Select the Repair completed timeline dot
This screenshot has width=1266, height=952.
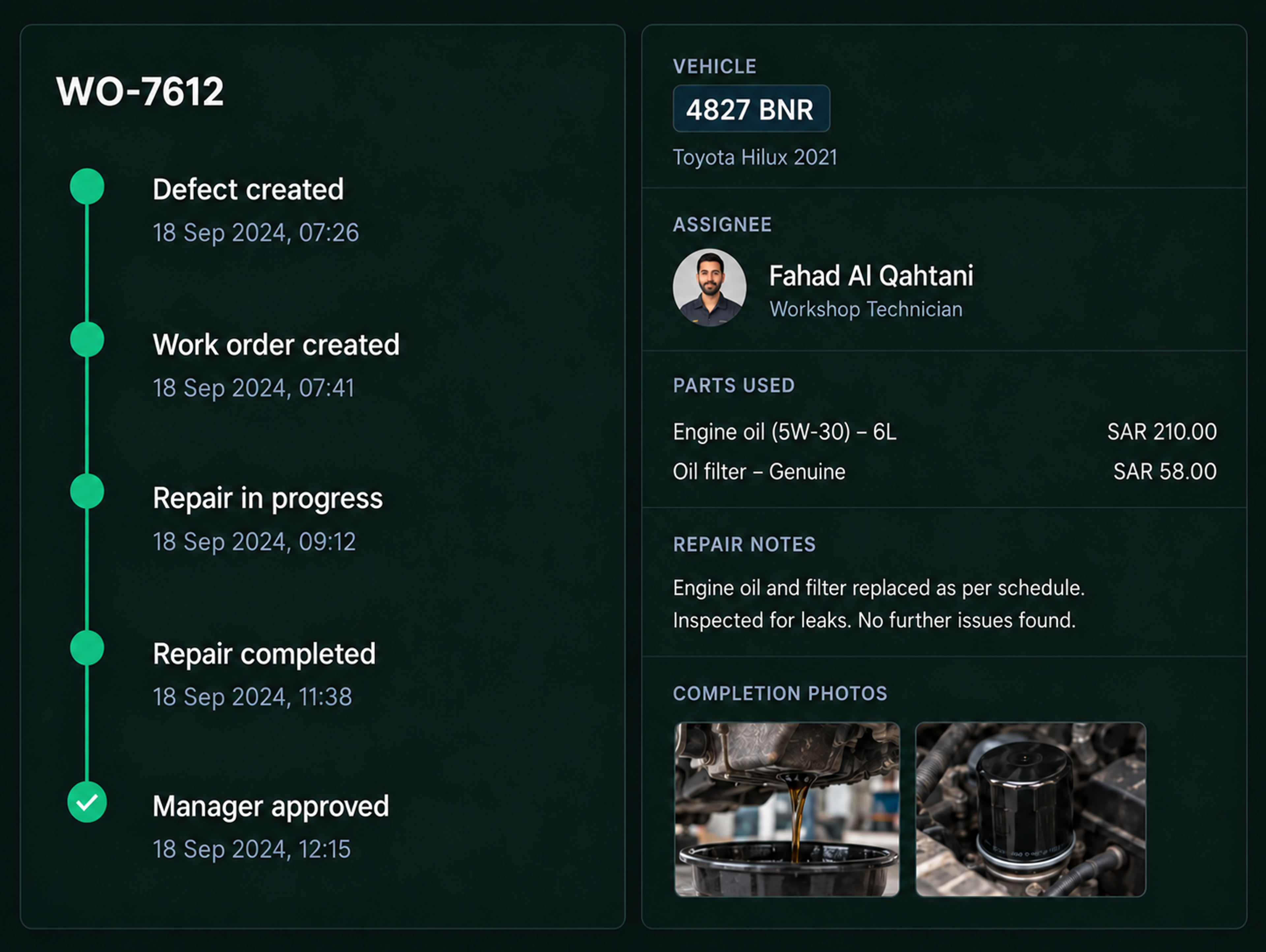click(x=87, y=648)
